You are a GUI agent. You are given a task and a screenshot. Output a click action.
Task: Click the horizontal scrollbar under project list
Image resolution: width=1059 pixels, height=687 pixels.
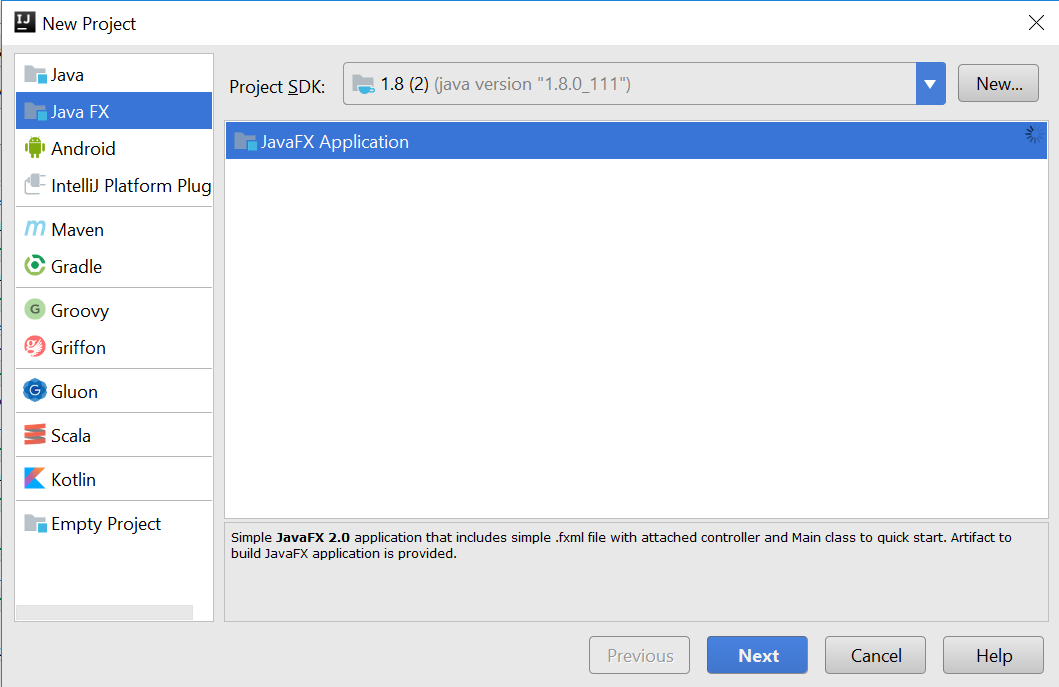point(105,612)
